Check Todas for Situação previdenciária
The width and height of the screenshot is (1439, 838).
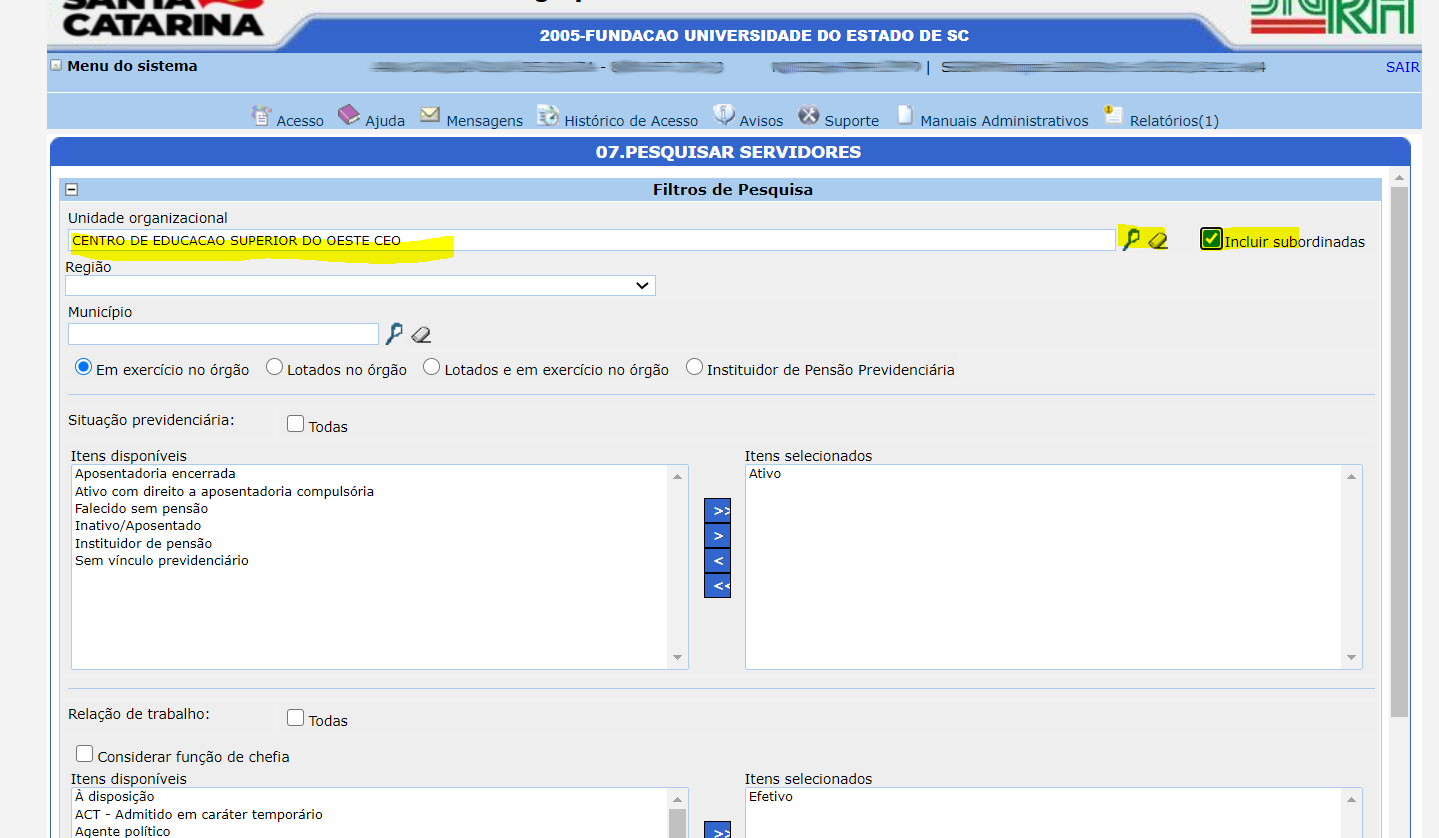click(x=296, y=424)
